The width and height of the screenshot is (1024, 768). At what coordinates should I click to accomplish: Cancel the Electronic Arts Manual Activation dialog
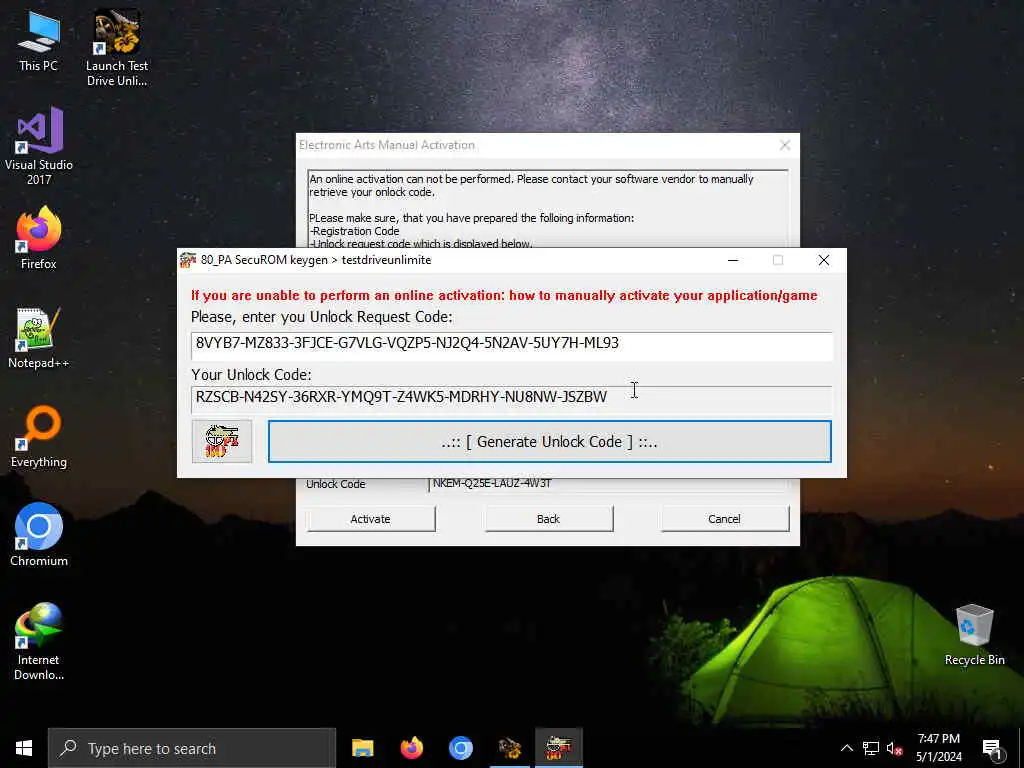point(724,519)
